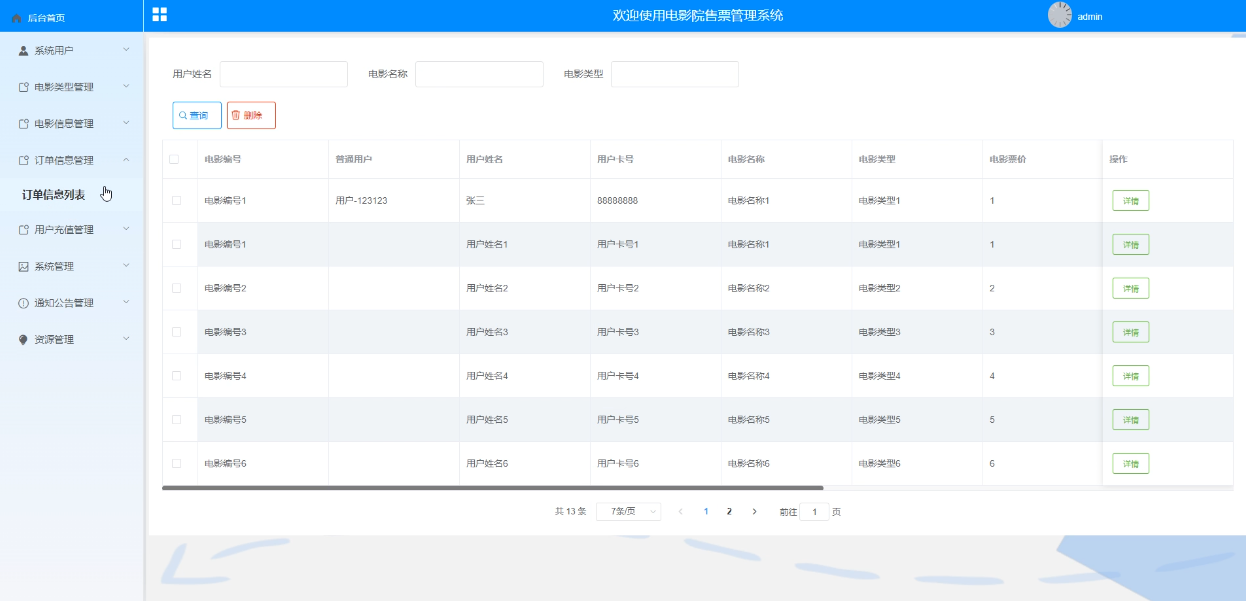Collapse 订单信息管理 via its up chevron

click(x=126, y=159)
